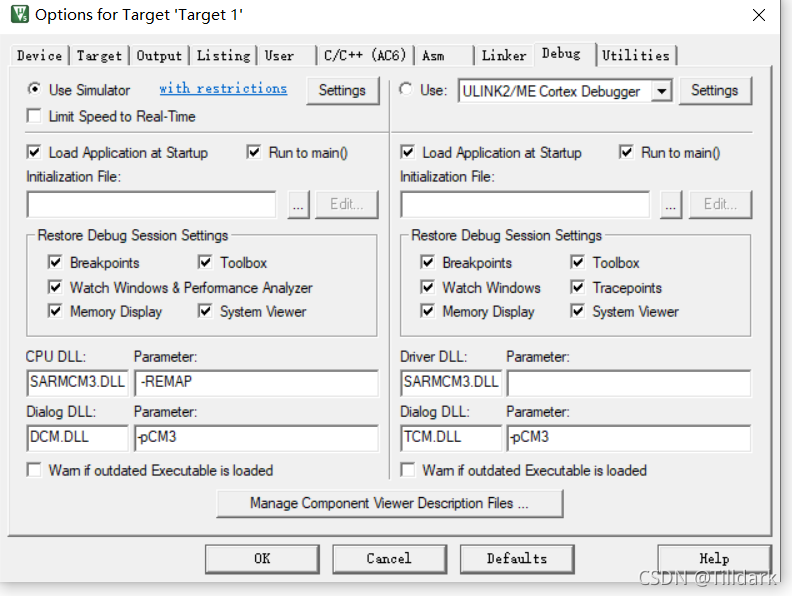
Task: Open the C/C++ (AC6) tab
Action: click(365, 55)
